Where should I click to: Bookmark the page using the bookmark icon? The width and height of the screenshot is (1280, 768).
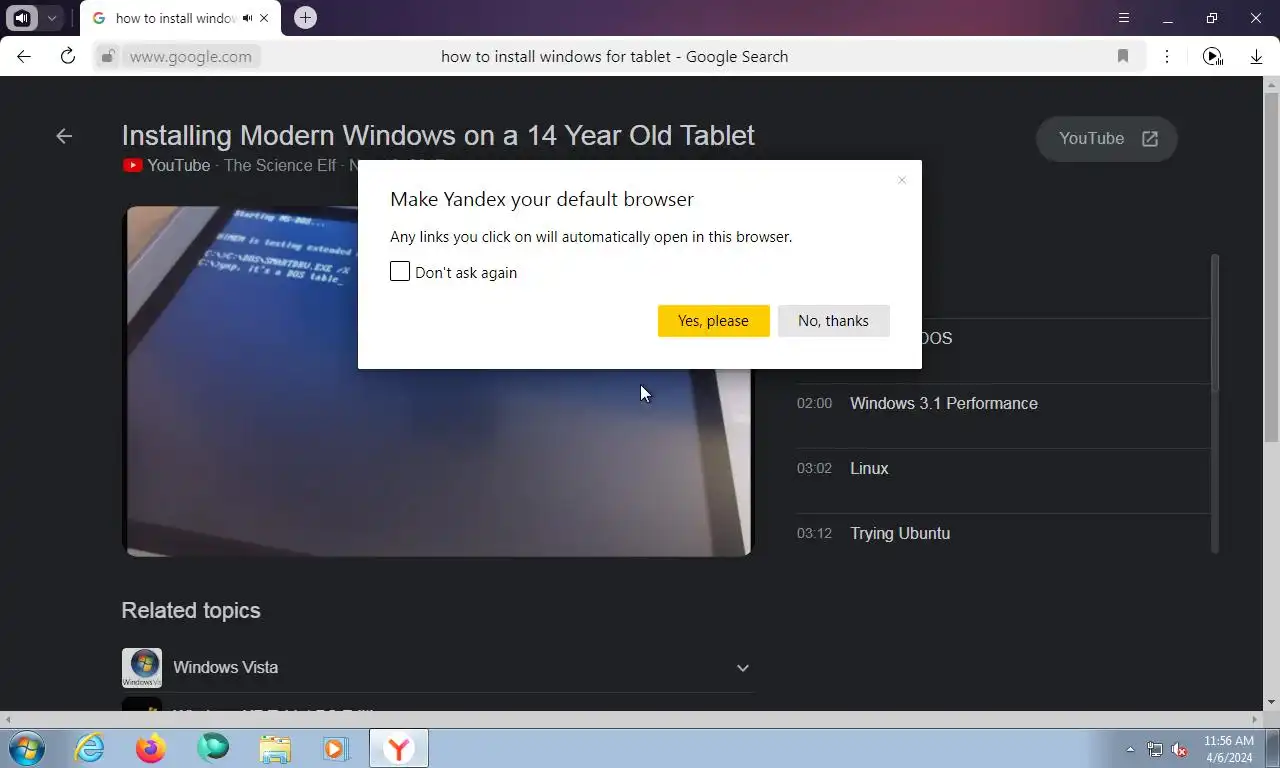[x=1123, y=56]
